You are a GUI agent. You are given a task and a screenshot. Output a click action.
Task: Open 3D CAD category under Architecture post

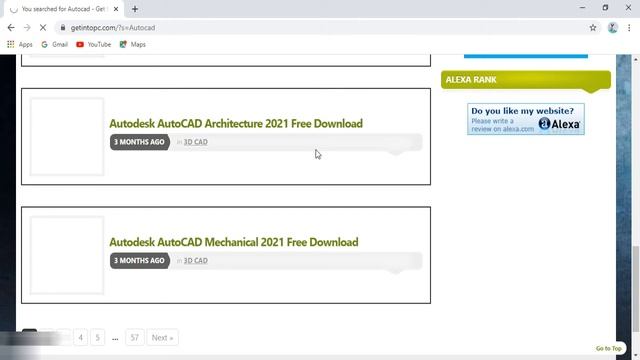(x=196, y=142)
